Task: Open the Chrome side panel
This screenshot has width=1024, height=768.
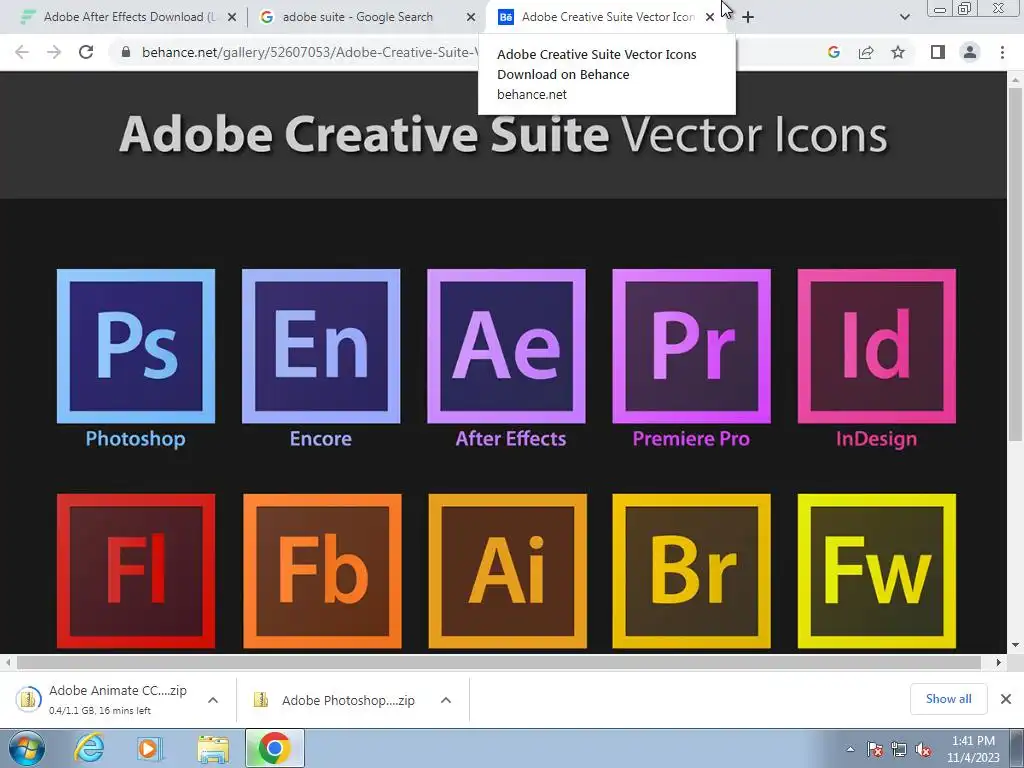Action: 938,52
